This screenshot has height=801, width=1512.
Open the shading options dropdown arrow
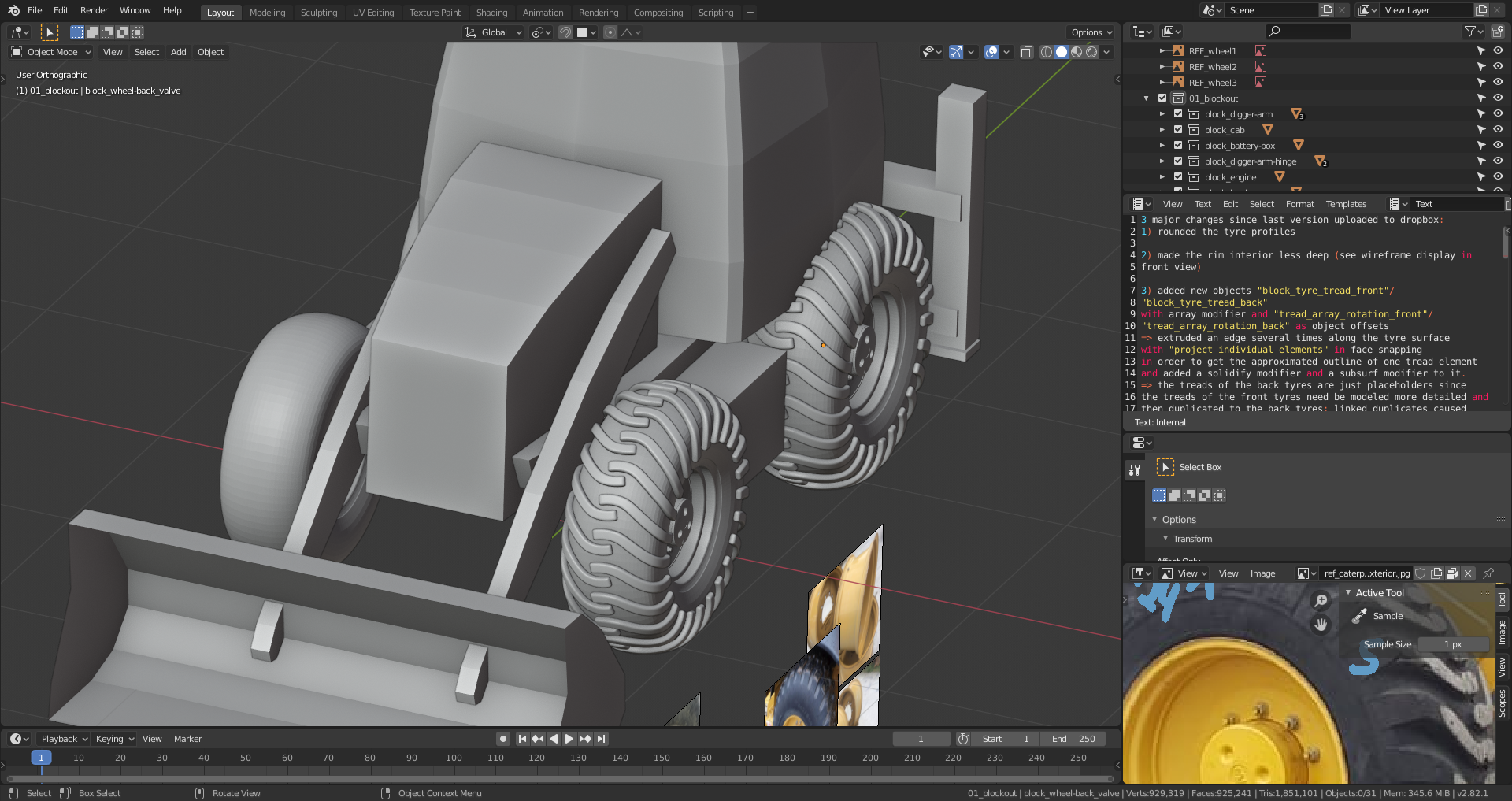click(1106, 52)
